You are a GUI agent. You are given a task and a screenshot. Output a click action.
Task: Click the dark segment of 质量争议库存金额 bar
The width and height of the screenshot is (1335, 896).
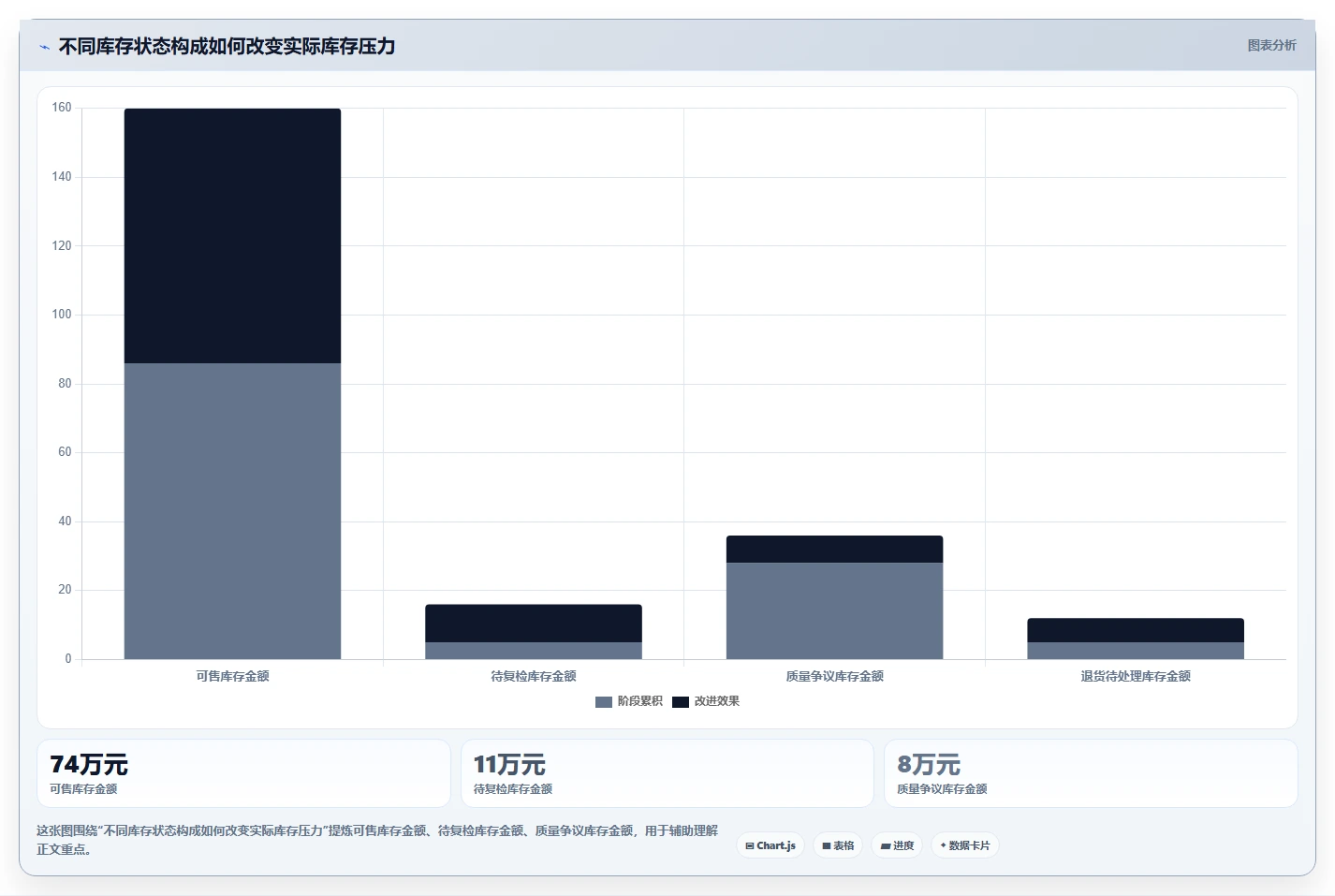(x=834, y=550)
